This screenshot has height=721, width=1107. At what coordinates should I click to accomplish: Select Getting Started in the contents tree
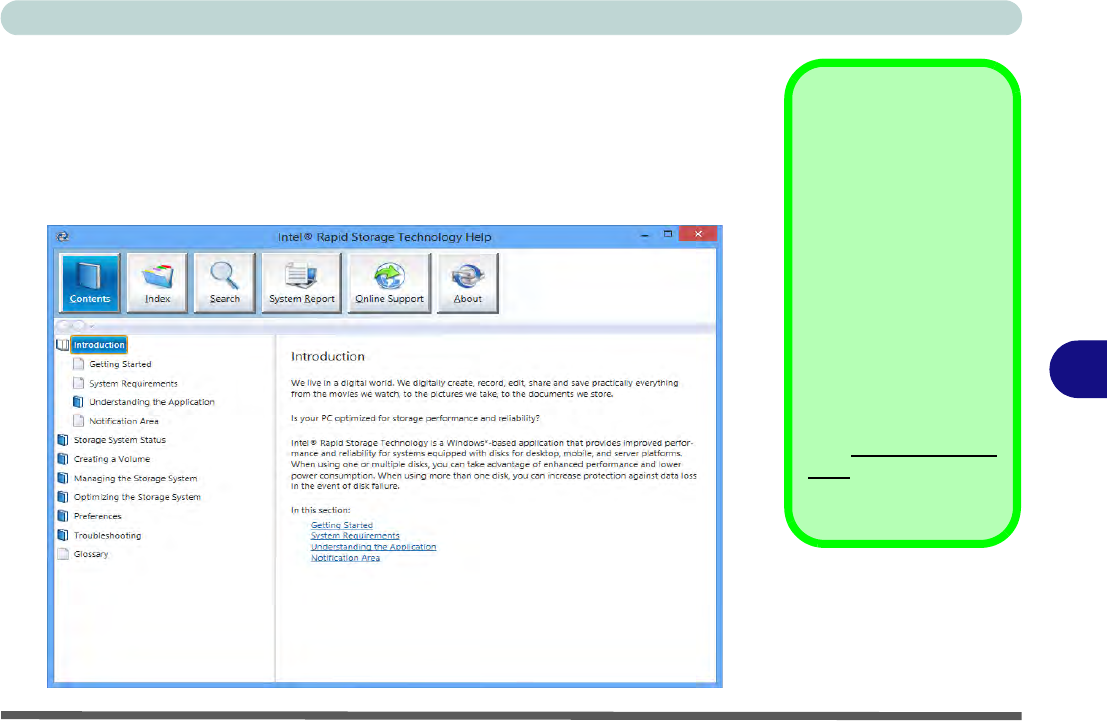click(x=120, y=364)
